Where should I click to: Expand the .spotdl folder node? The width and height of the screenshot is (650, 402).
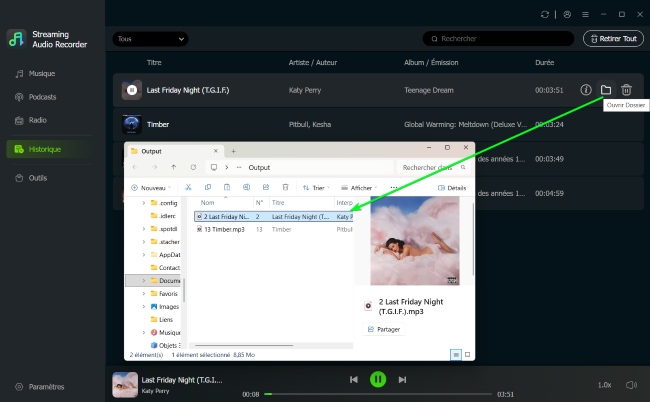(x=144, y=229)
